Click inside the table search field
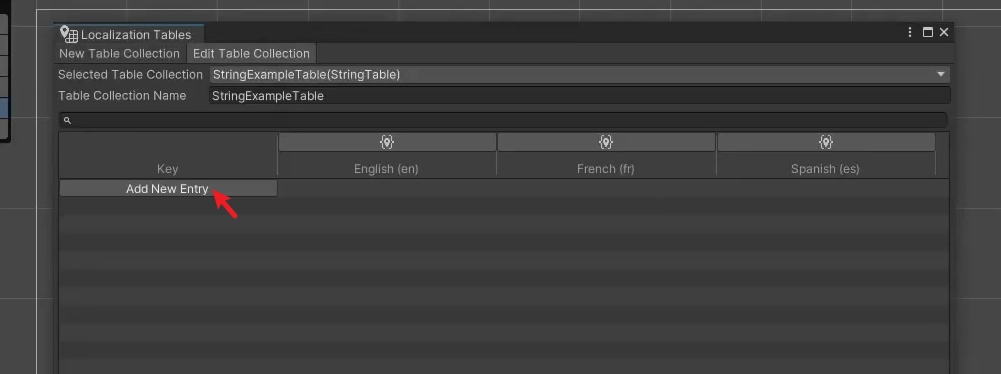Image resolution: width=1001 pixels, height=374 pixels. 503,120
